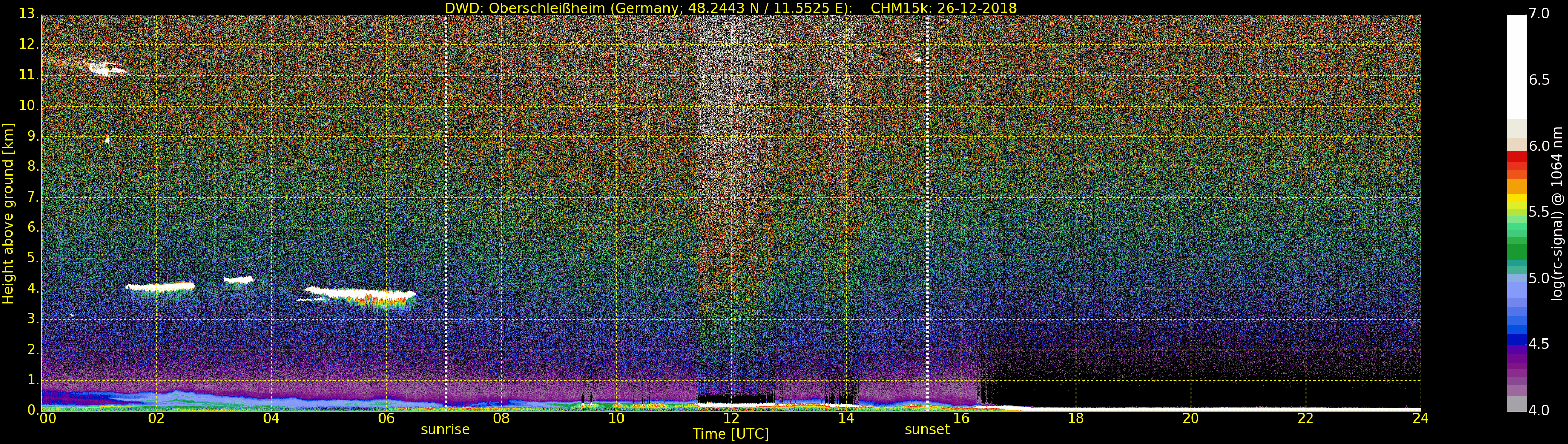
Task: Click the white cloud layer at 4 km near 02 UTC
Action: tap(160, 286)
